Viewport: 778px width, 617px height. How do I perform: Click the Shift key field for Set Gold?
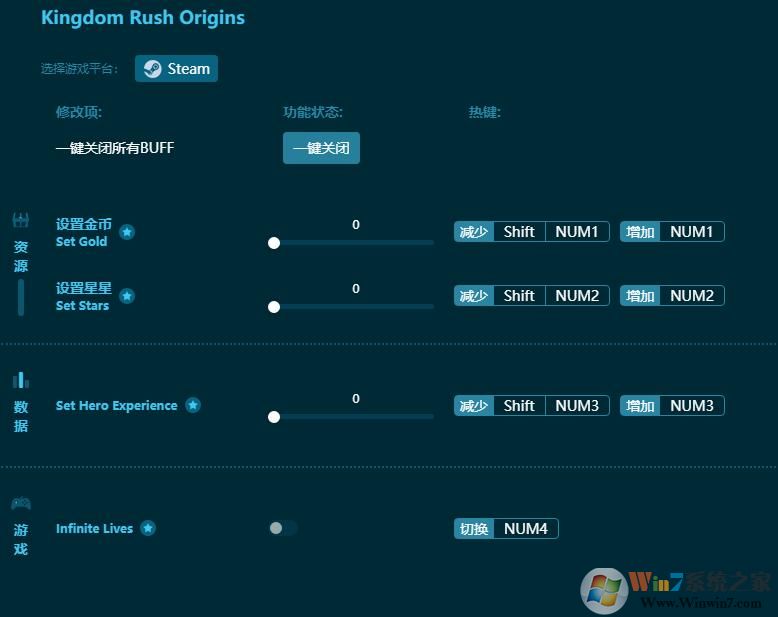coord(519,232)
